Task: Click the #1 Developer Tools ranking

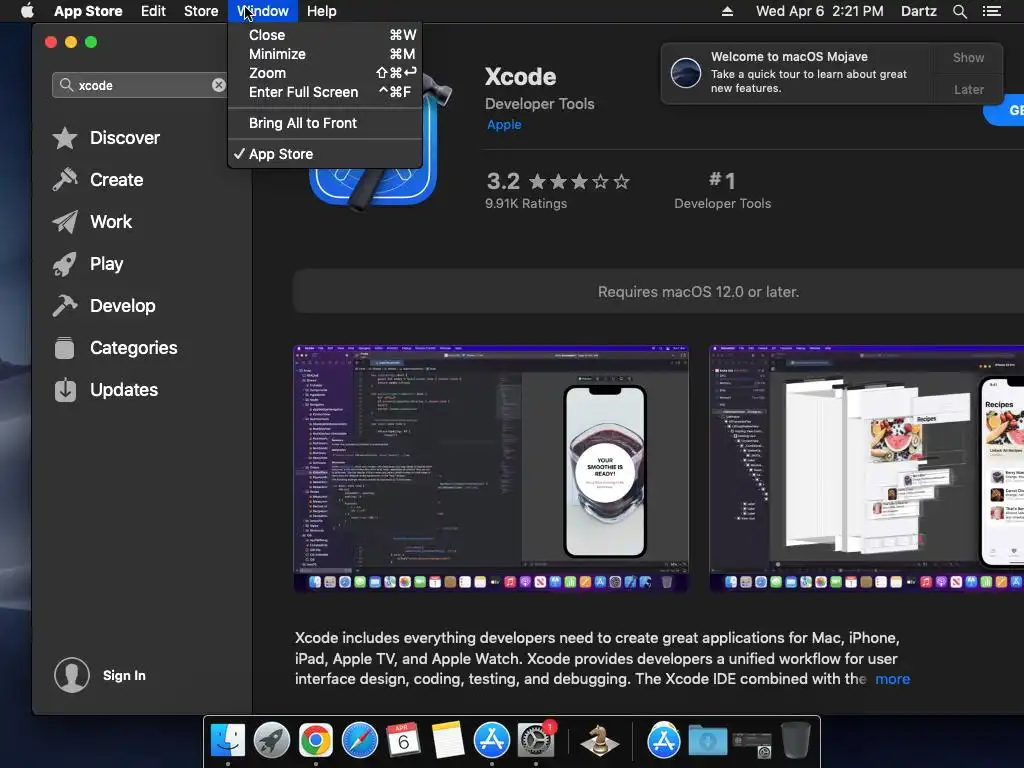Action: coord(722,189)
